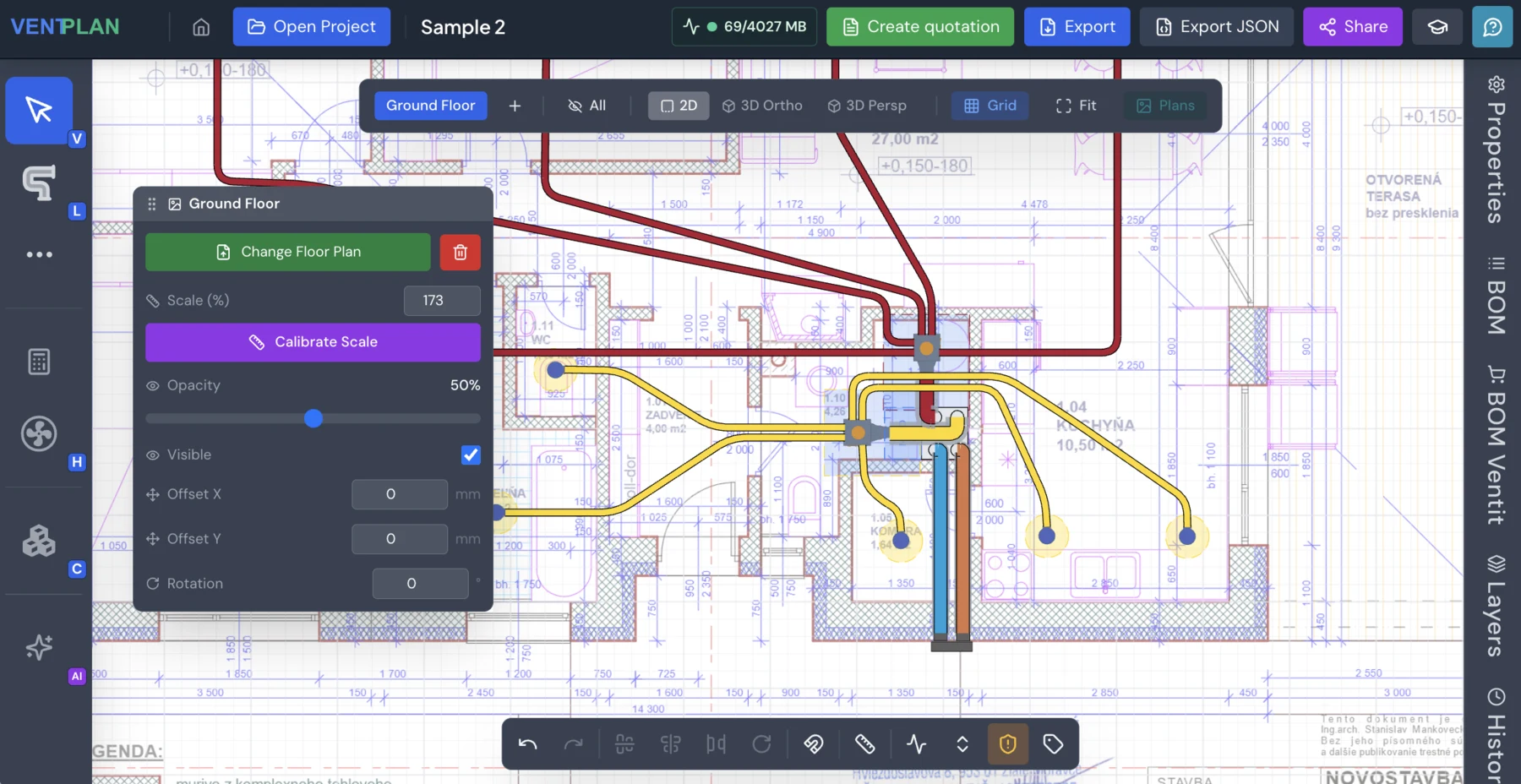The width and height of the screenshot is (1521, 784).
Task: Align objects horizontally in bottom toolbar
Action: pyautogui.click(x=624, y=744)
